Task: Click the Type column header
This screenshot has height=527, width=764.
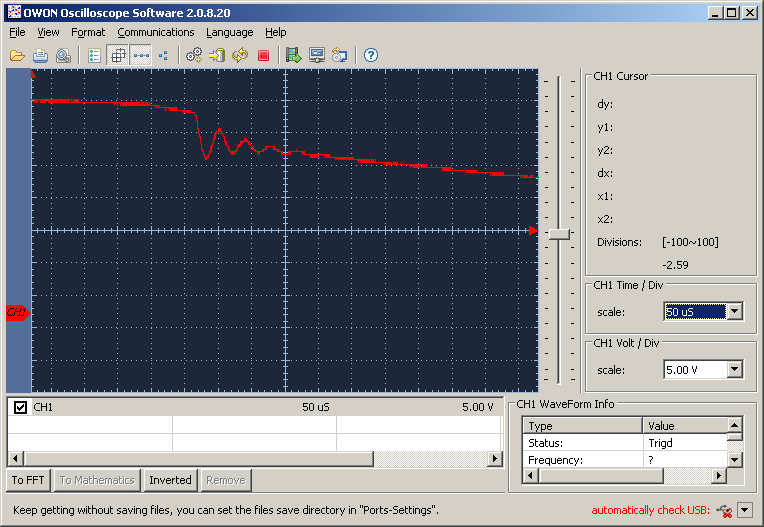Action: pos(583,426)
